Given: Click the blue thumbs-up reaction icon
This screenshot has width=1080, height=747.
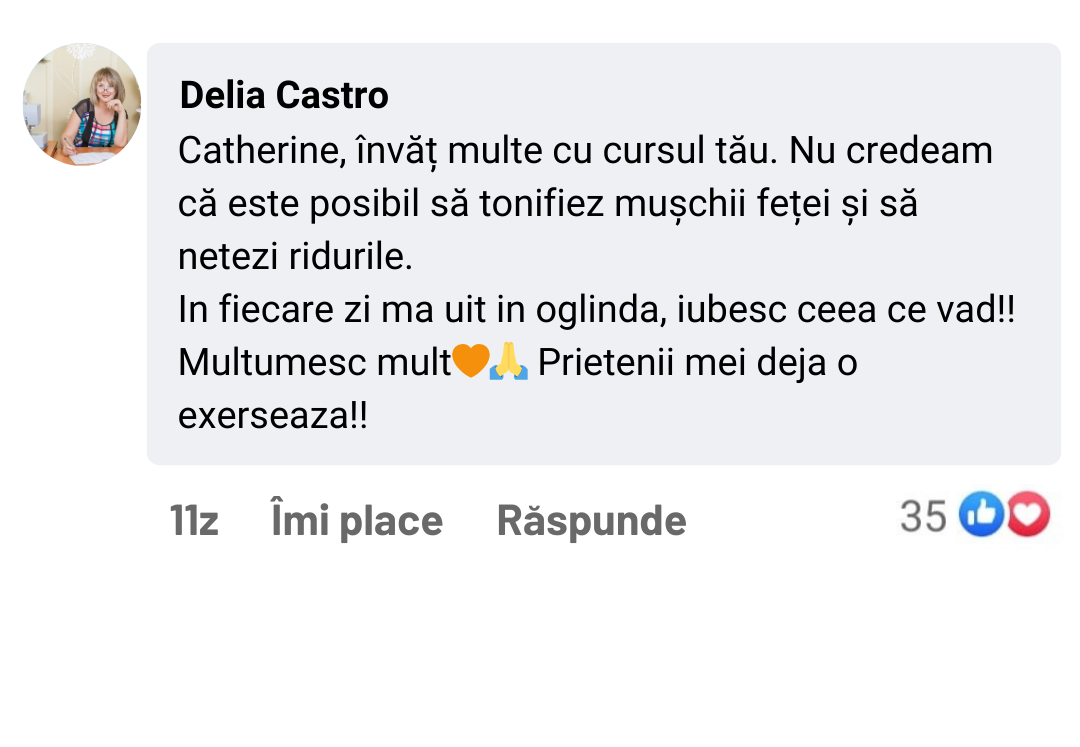Looking at the screenshot, I should point(981,516).
